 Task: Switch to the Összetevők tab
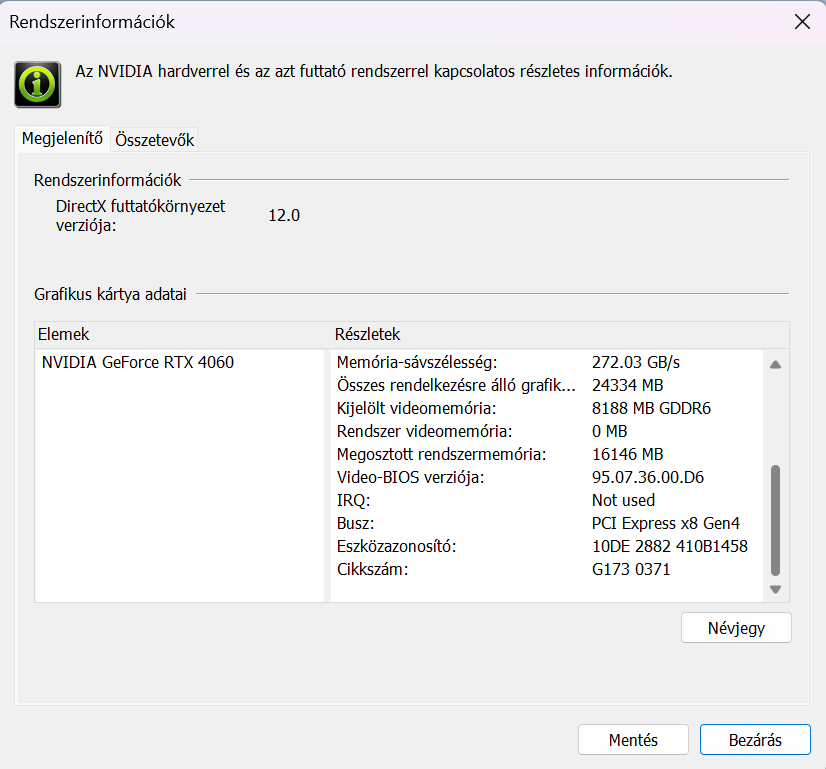click(154, 140)
